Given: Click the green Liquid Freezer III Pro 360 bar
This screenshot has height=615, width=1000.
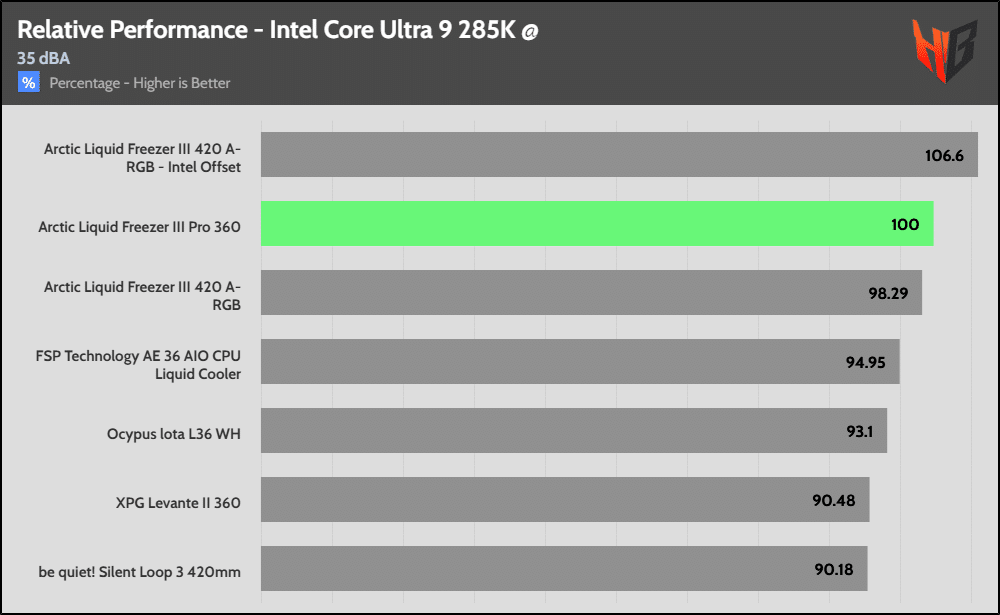Looking at the screenshot, I should [x=597, y=224].
